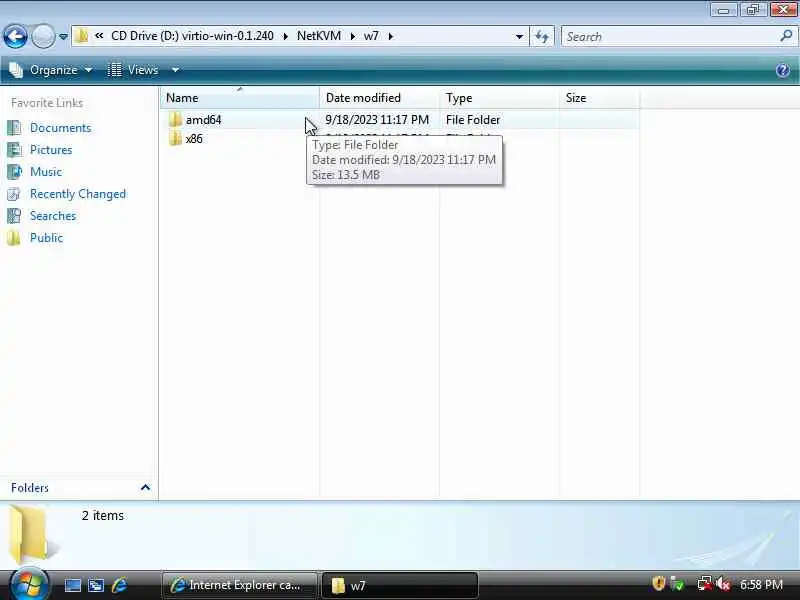Minimize the Explorer window

723,10
